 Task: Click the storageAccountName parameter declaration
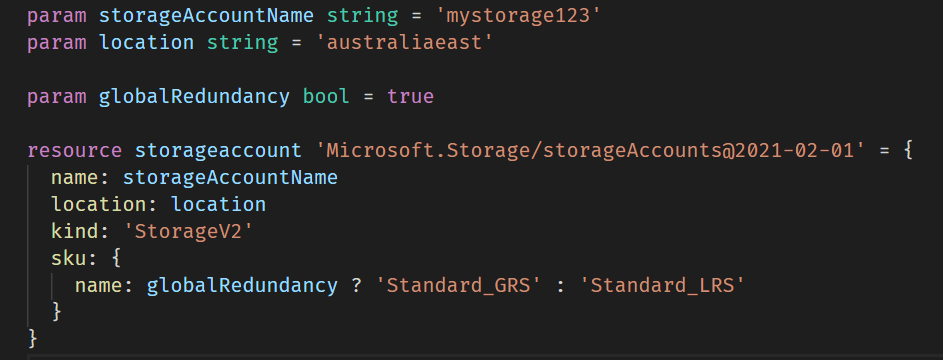(206, 16)
